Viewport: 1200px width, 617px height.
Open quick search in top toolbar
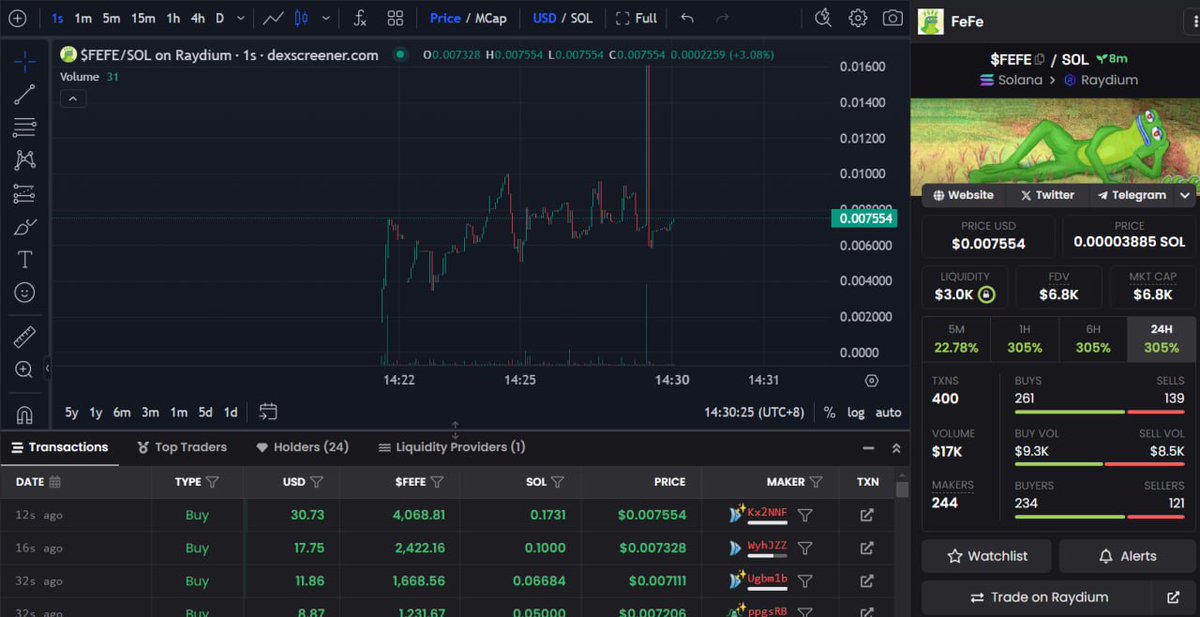(823, 18)
